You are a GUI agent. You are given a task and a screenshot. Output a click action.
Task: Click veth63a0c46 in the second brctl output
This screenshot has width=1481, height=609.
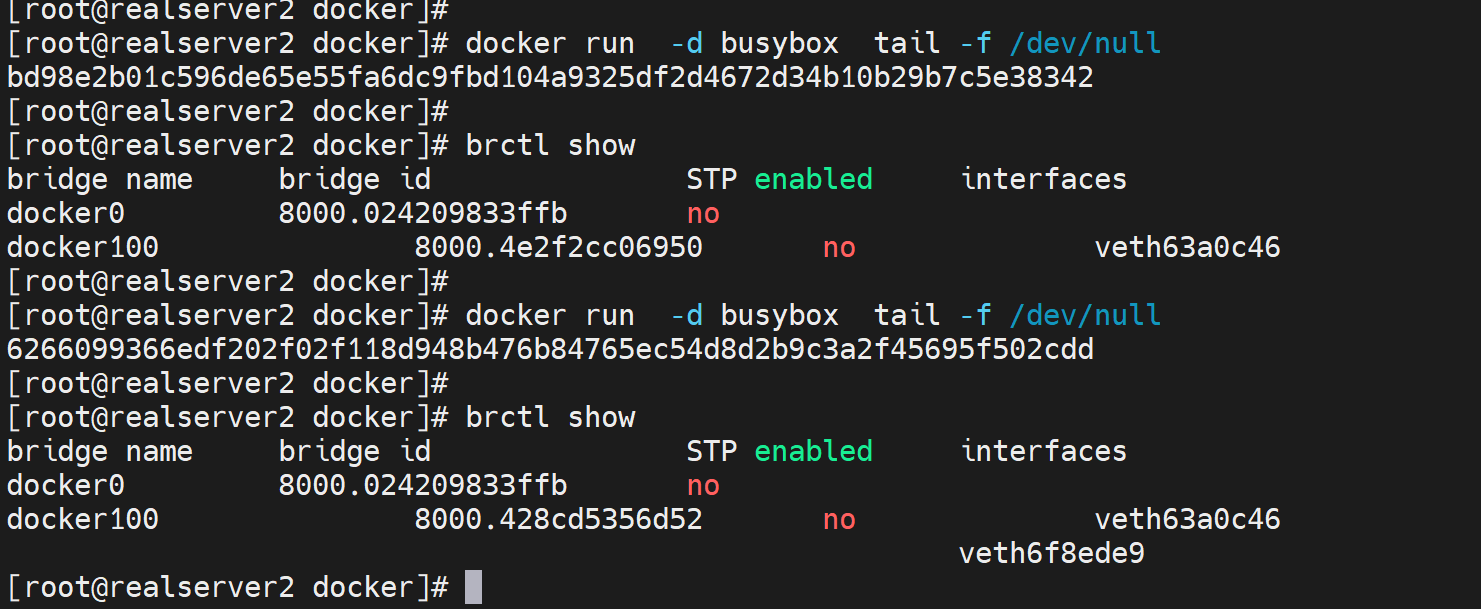[x=1187, y=519]
